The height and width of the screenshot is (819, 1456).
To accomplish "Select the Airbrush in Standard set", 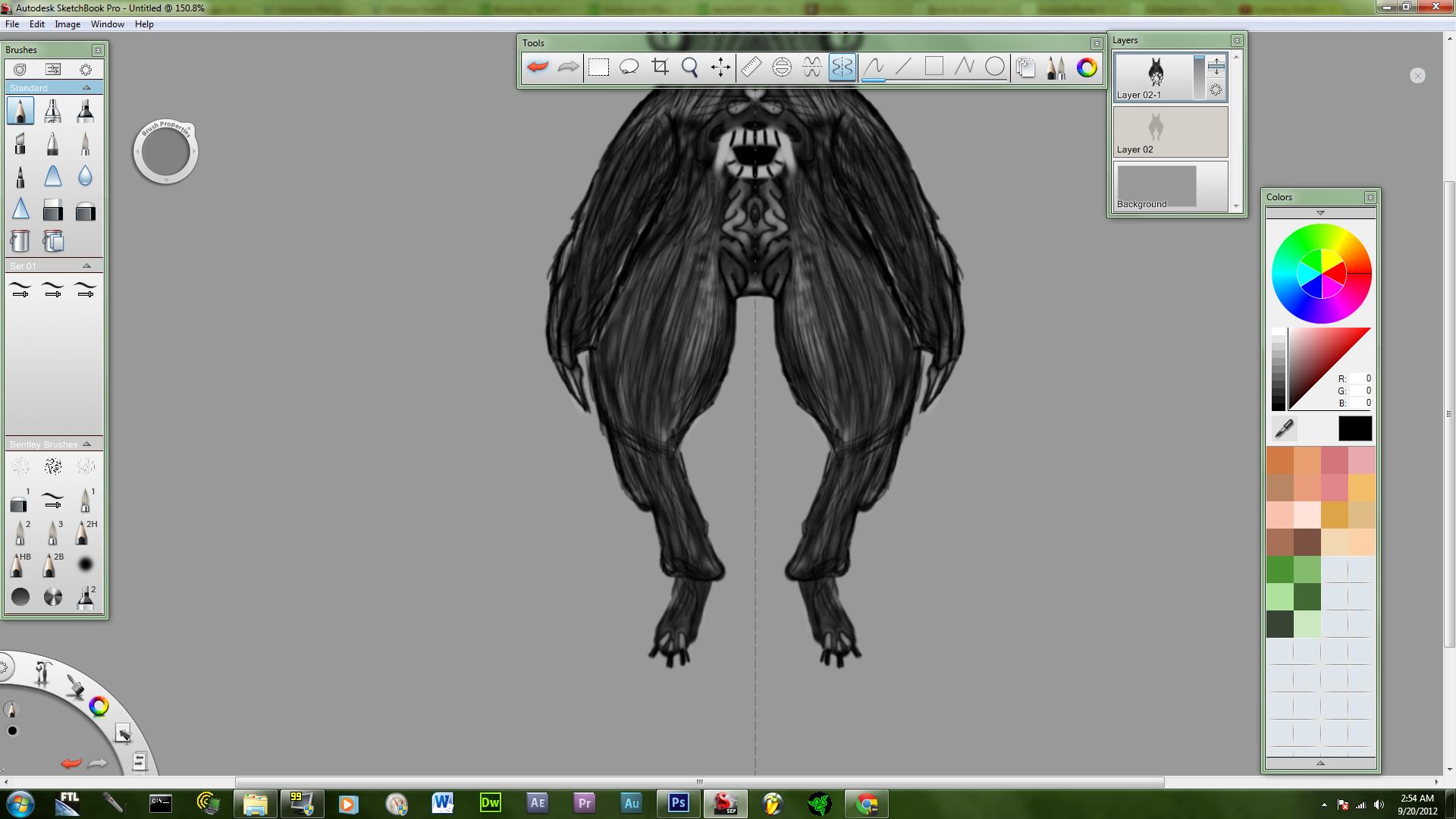I will (53, 111).
